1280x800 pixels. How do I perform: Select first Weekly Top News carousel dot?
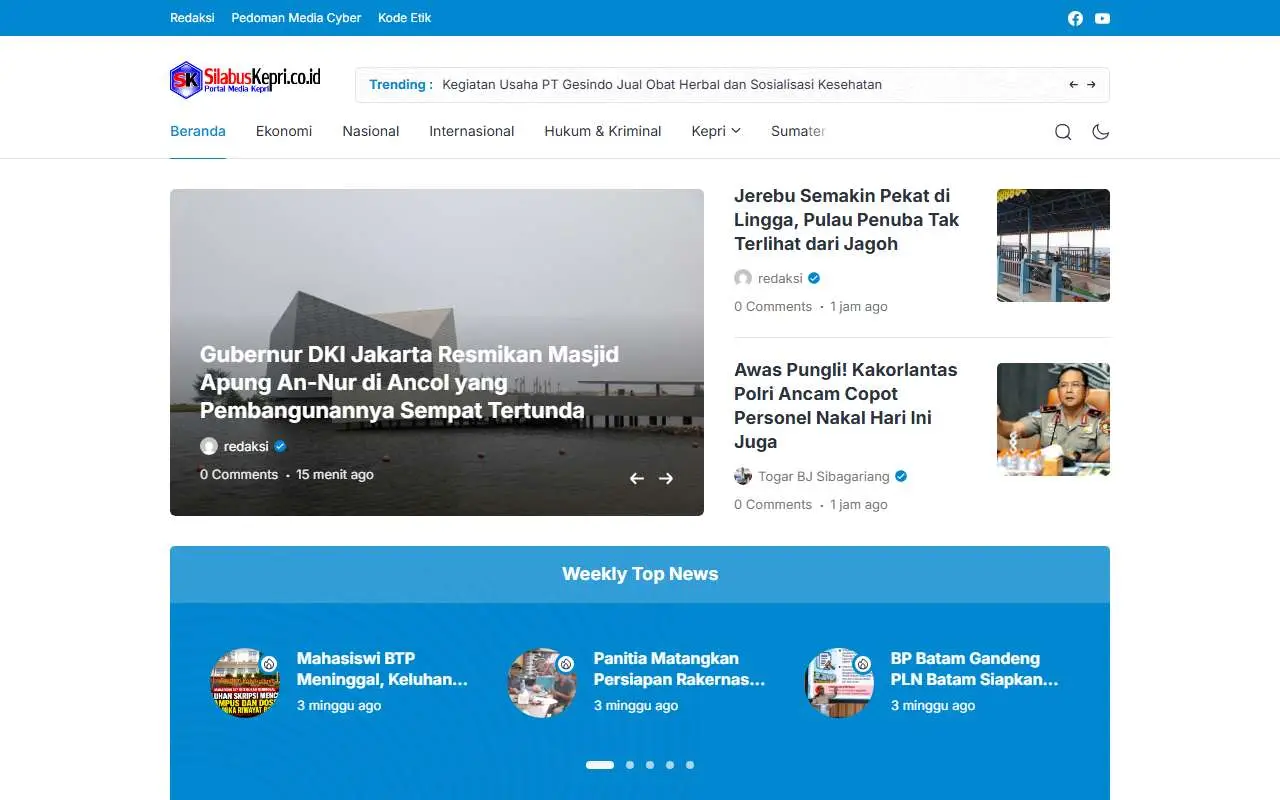[600, 765]
